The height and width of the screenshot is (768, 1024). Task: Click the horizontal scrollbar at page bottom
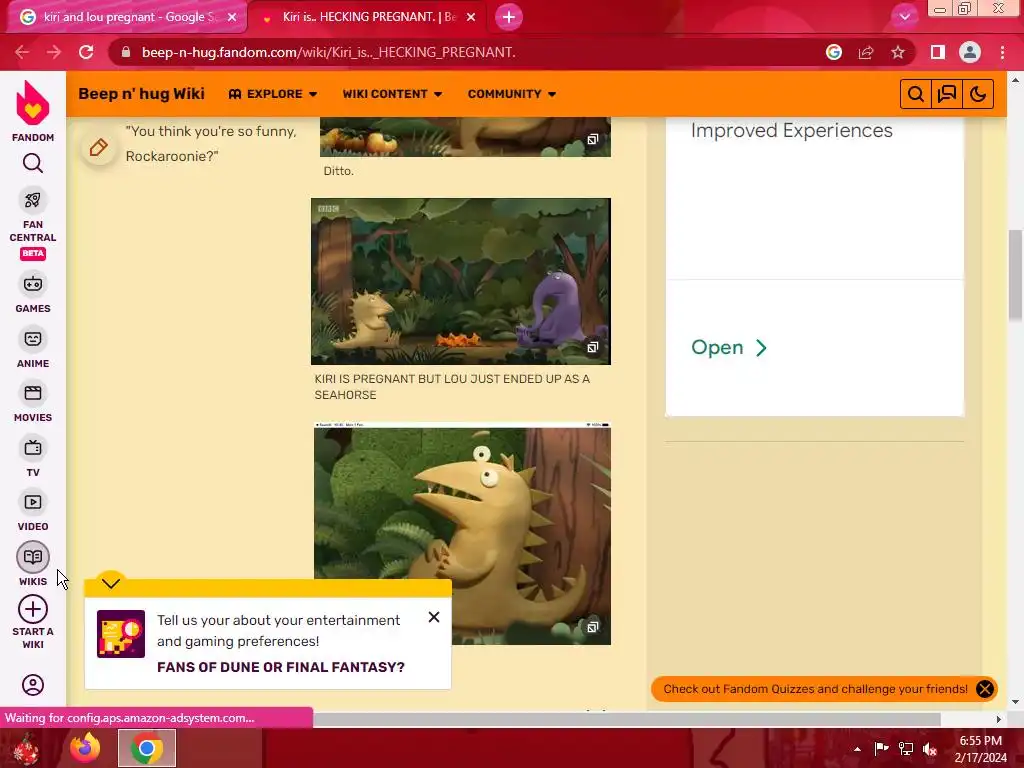[x=627, y=719]
